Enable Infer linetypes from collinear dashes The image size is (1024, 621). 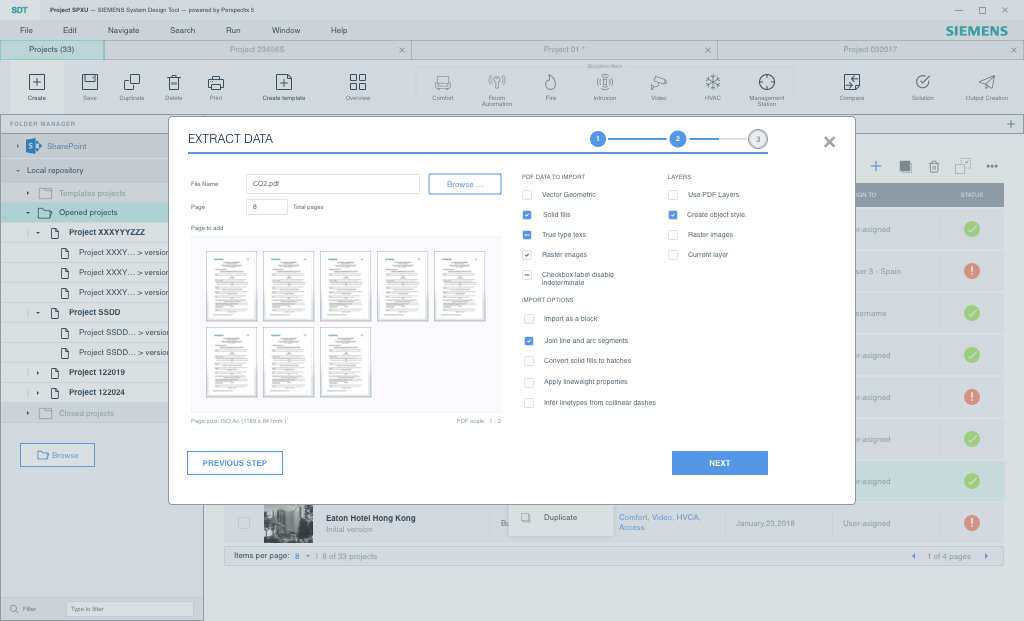click(x=529, y=404)
